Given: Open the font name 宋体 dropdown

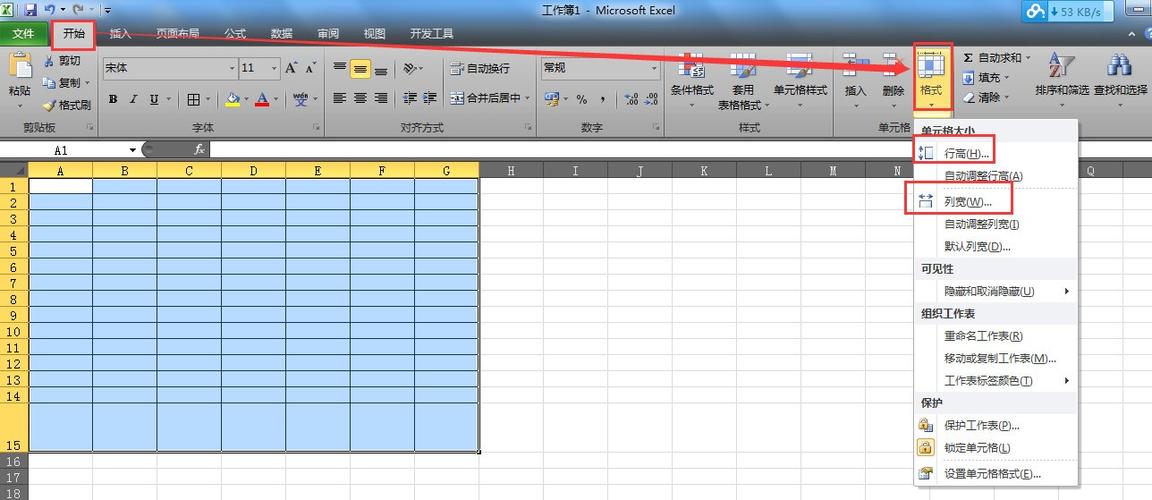Looking at the screenshot, I should pos(232,68).
